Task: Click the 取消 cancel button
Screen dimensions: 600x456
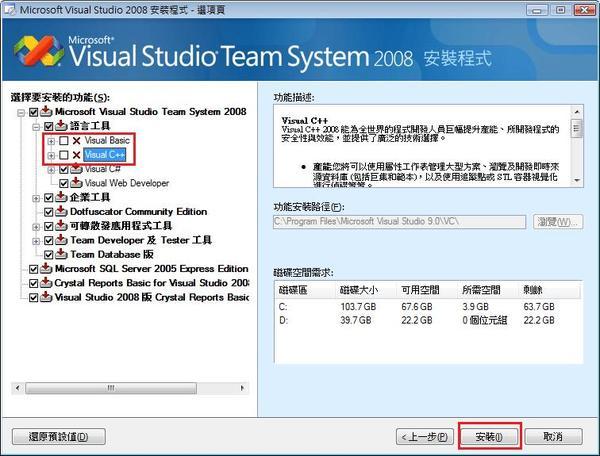Action: pyautogui.click(x=554, y=436)
